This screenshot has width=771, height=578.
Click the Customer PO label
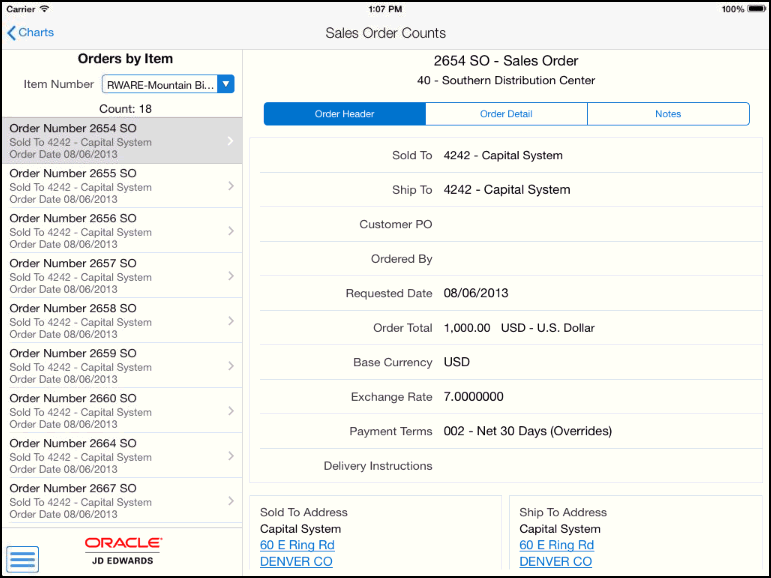[396, 224]
